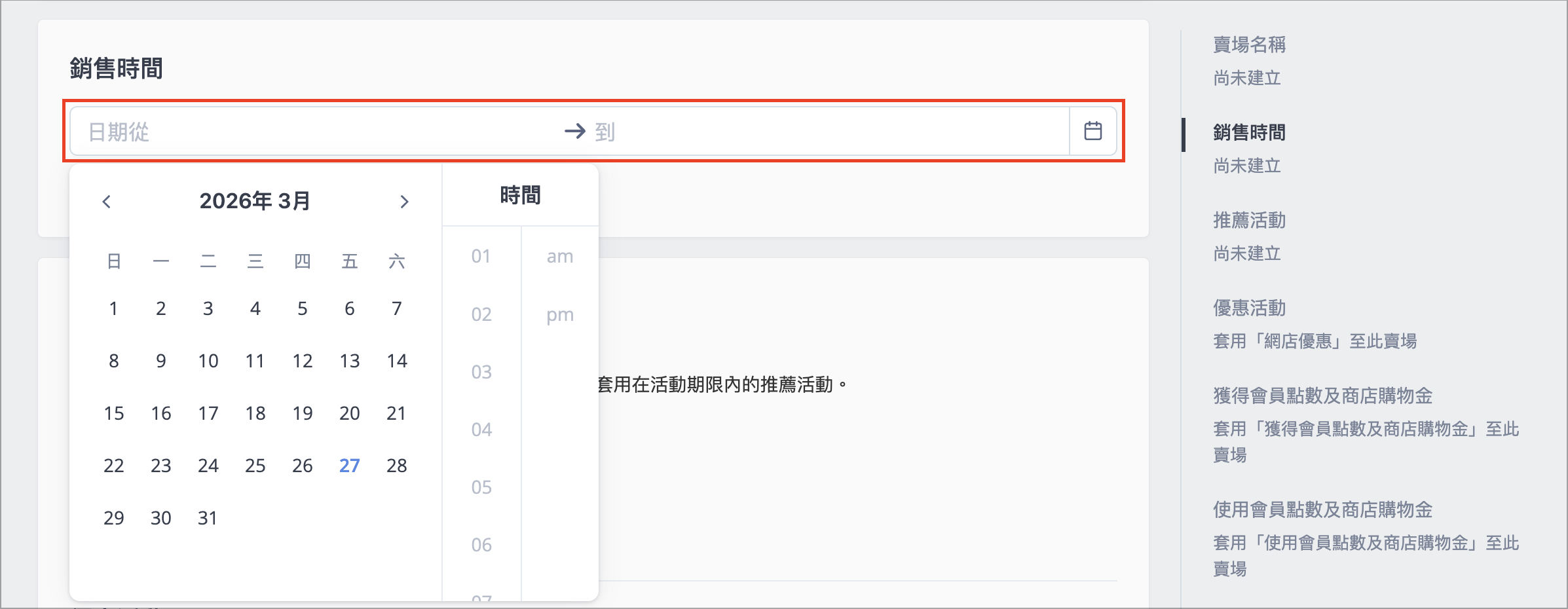Select pm in the time picker

pyautogui.click(x=560, y=314)
